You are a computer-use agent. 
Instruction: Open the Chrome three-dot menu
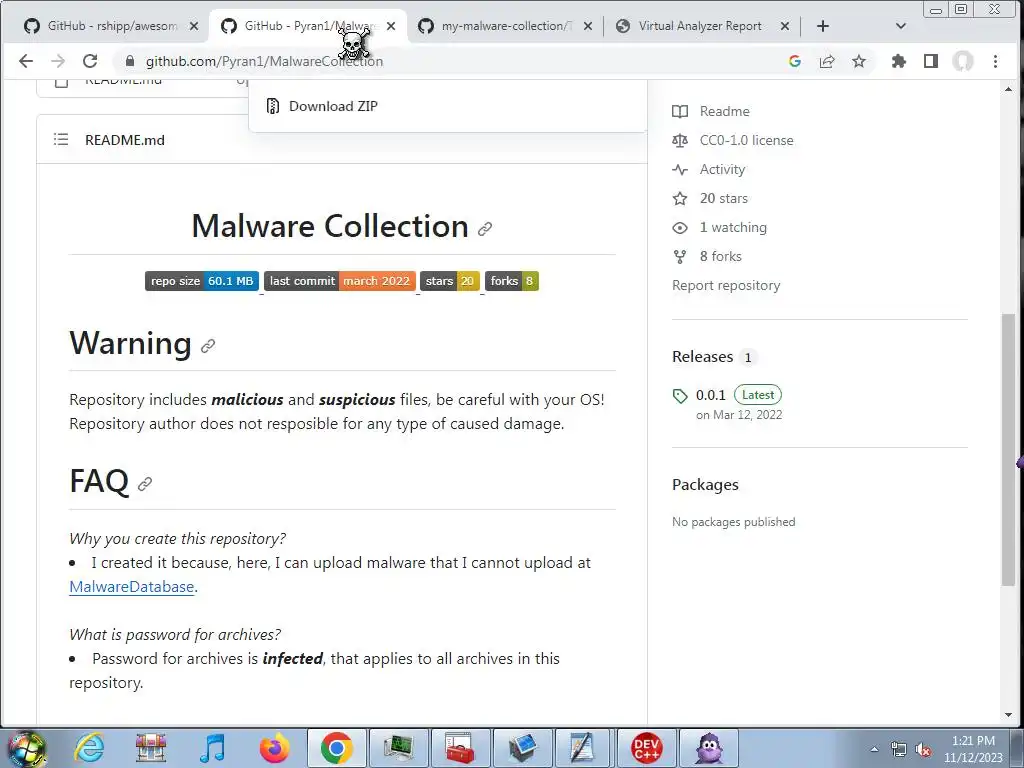(x=995, y=61)
